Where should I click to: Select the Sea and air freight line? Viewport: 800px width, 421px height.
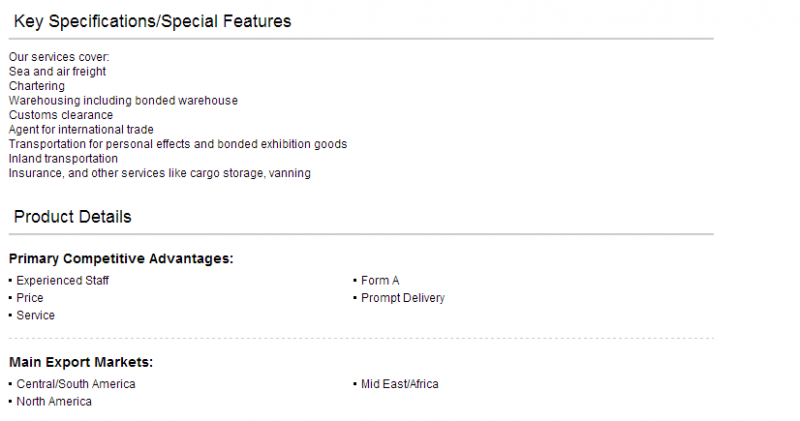(57, 71)
